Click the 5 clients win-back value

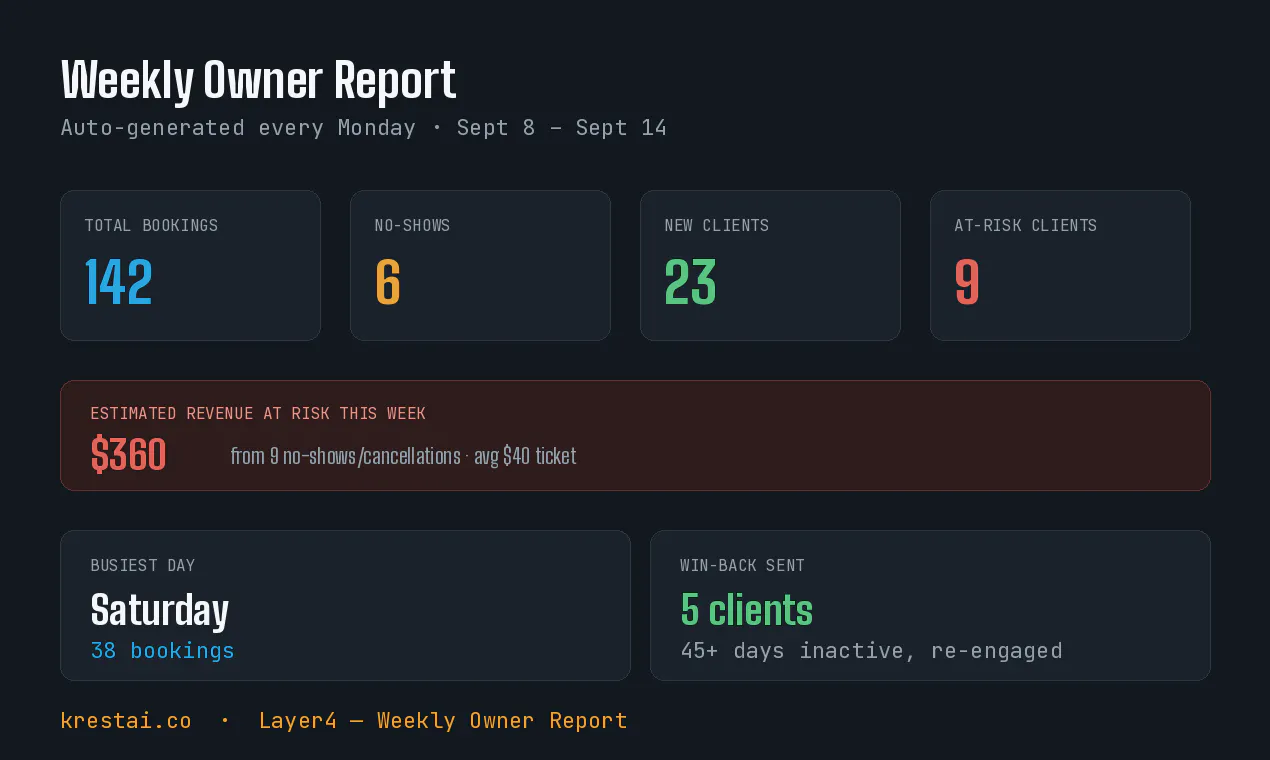(746, 610)
